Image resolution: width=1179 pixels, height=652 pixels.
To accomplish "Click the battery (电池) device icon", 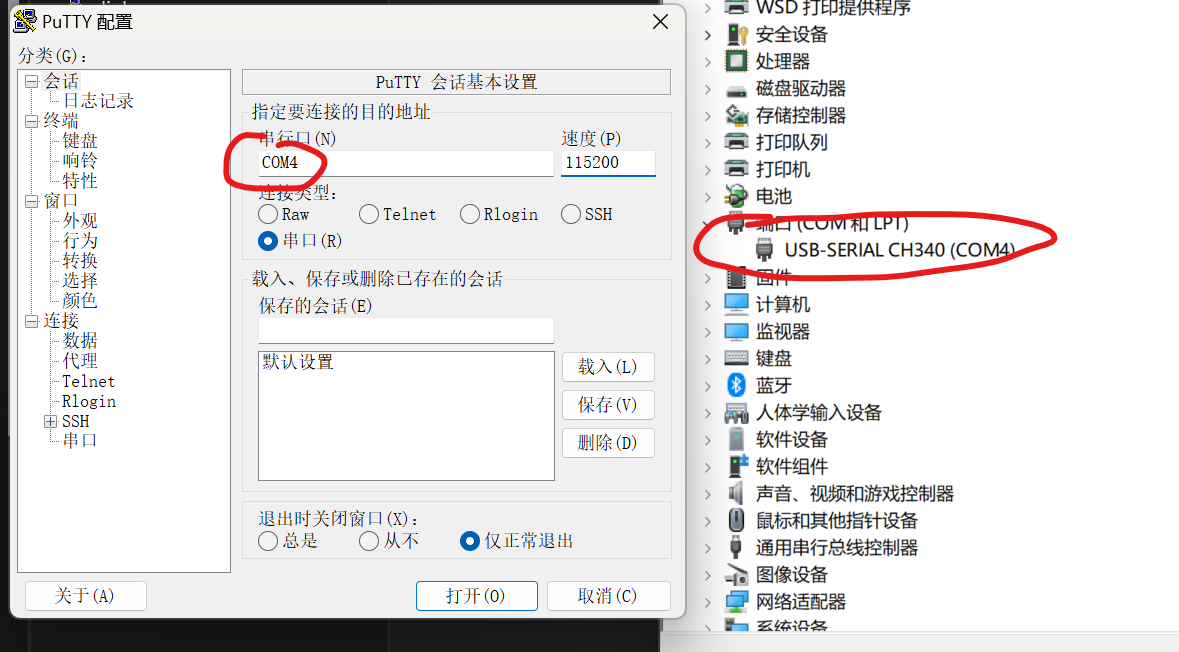I will point(736,196).
